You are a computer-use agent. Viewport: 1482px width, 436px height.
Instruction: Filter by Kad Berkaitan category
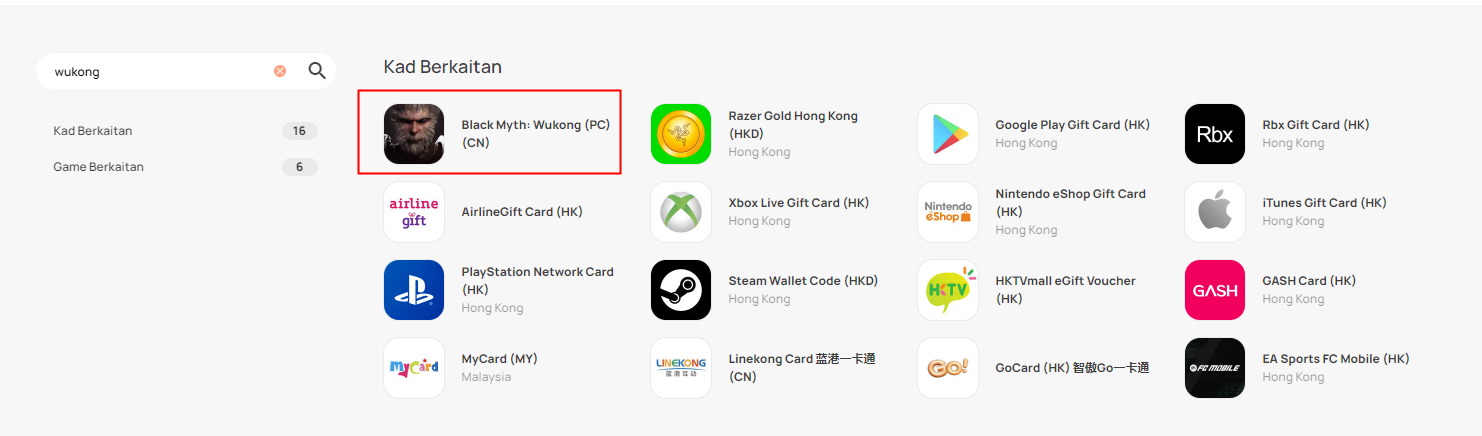(185, 131)
